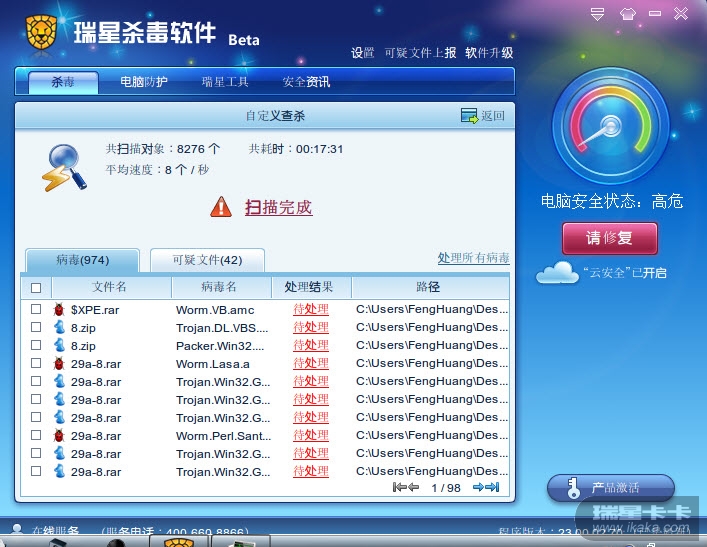This screenshot has height=547, width=707.
Task: Click 待处理 for Worm.Lasa.a row
Action: point(311,363)
